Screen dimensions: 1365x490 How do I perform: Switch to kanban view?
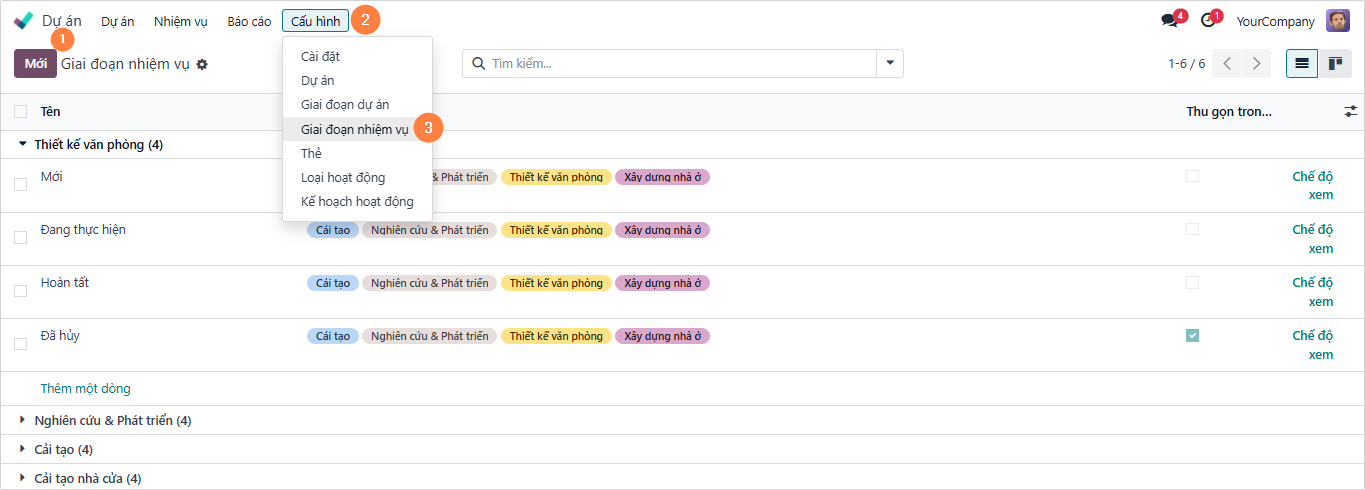coord(1334,64)
